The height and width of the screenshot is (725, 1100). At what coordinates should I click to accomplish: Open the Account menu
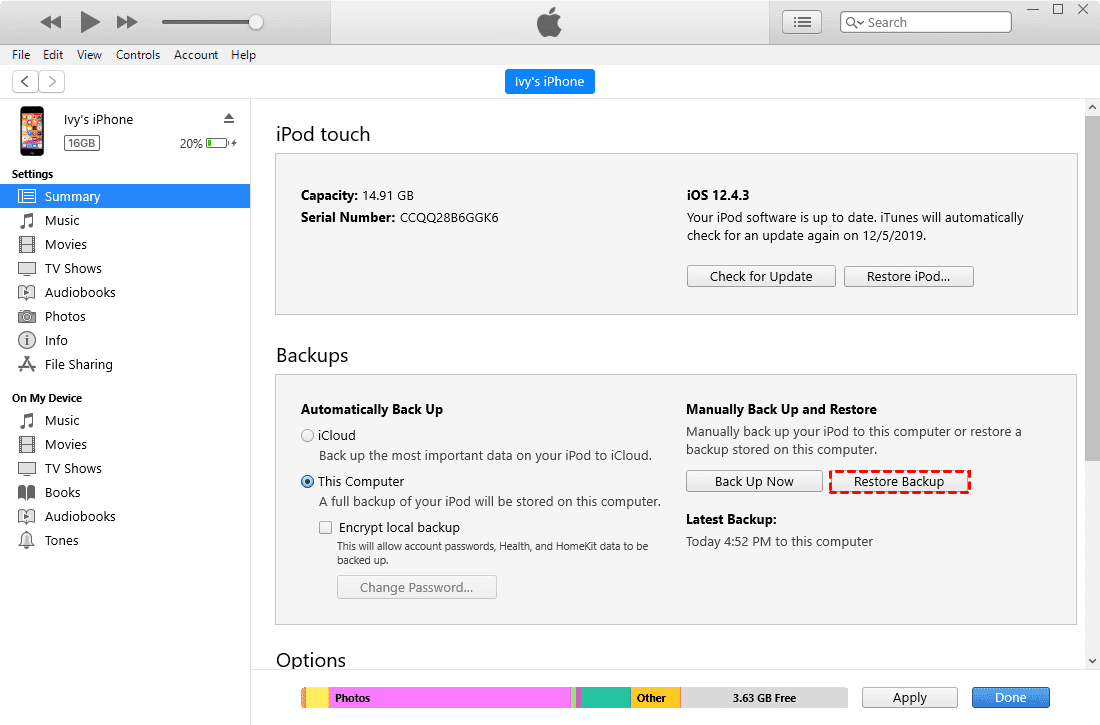tap(196, 55)
